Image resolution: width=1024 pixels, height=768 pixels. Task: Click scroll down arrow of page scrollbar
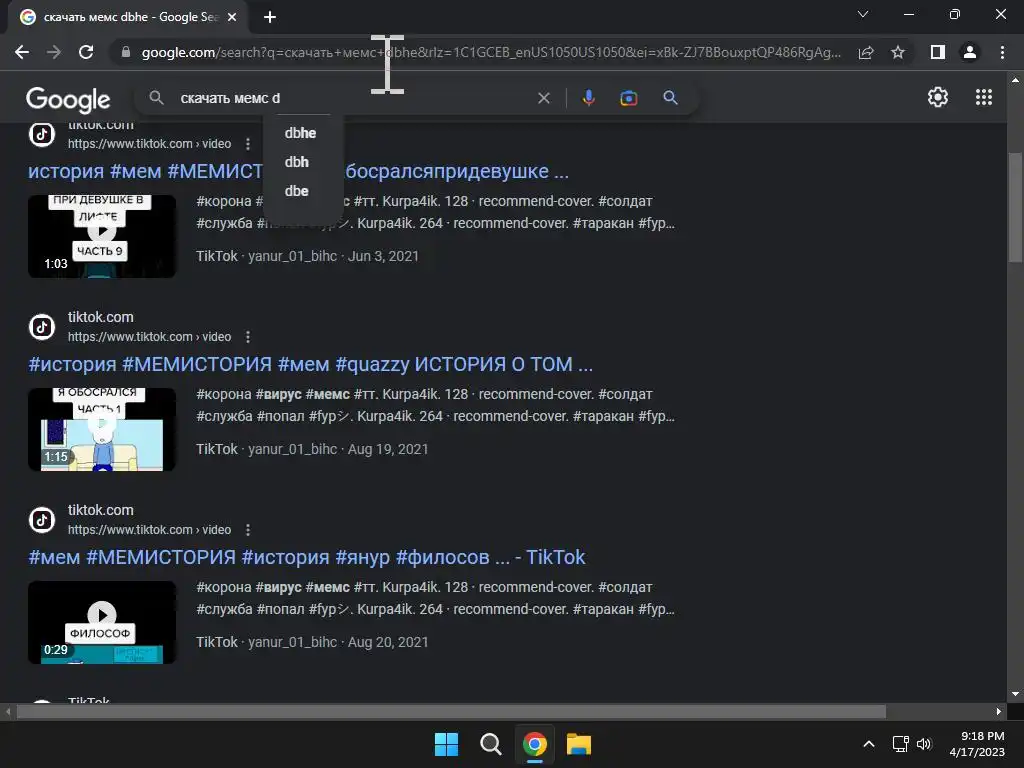(1015, 694)
